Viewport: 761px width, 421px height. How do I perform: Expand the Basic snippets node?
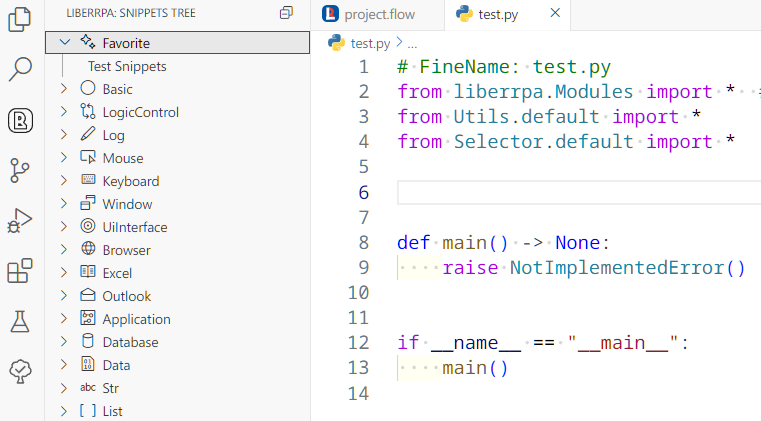coord(64,88)
